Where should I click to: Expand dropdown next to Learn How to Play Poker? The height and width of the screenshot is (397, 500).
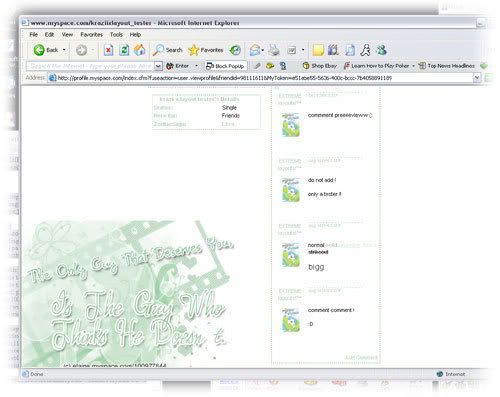[413, 66]
